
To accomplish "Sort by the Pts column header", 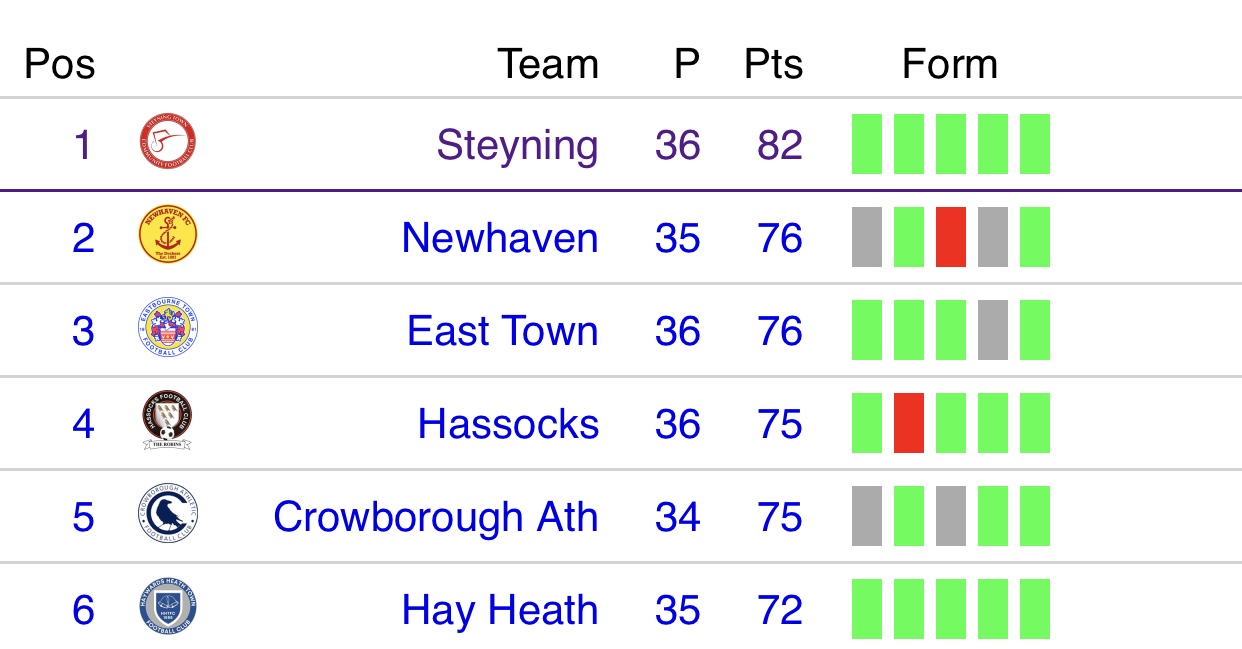I will click(x=773, y=64).
